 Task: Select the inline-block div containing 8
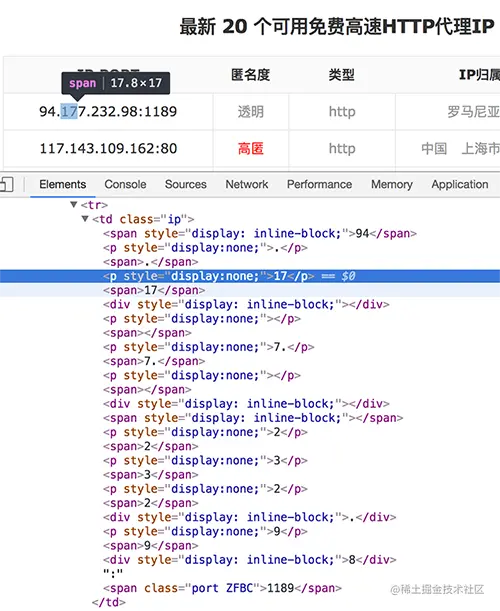(x=249, y=560)
